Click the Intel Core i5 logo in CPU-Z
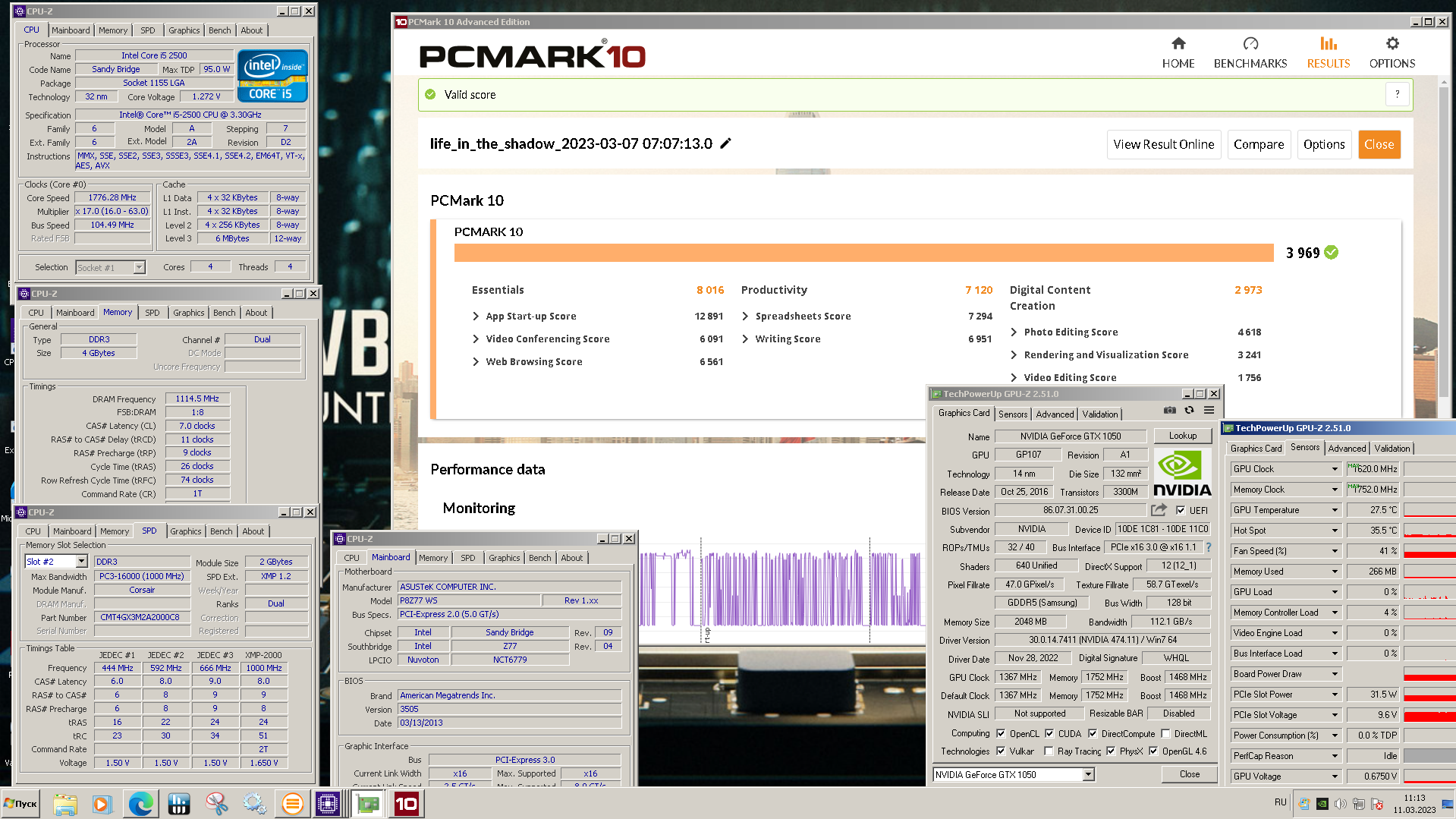 click(272, 76)
